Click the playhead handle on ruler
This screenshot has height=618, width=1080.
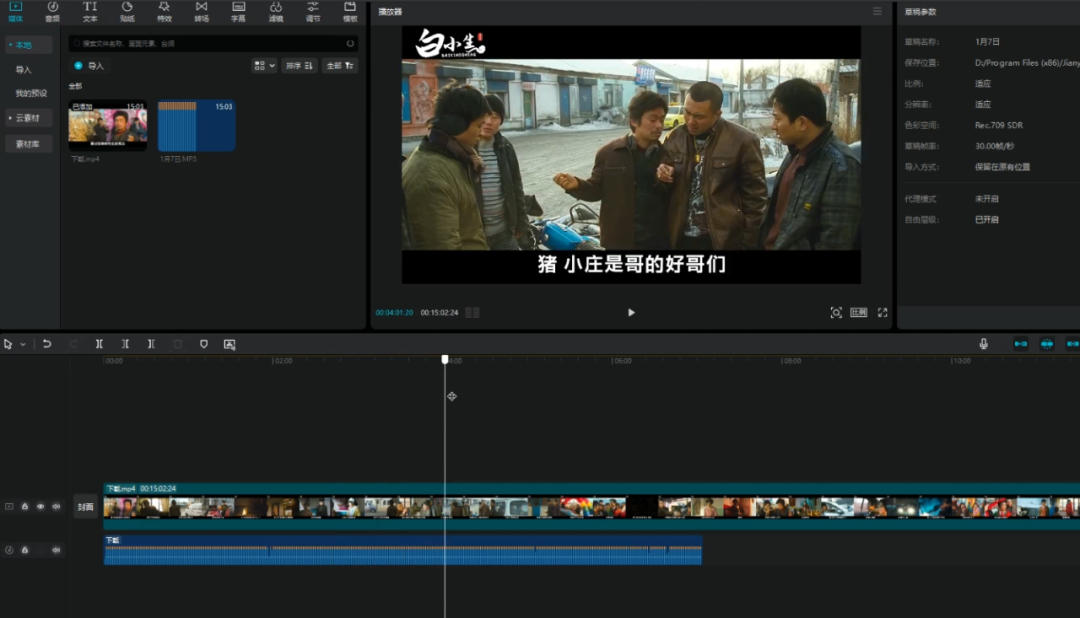pyautogui.click(x=445, y=360)
